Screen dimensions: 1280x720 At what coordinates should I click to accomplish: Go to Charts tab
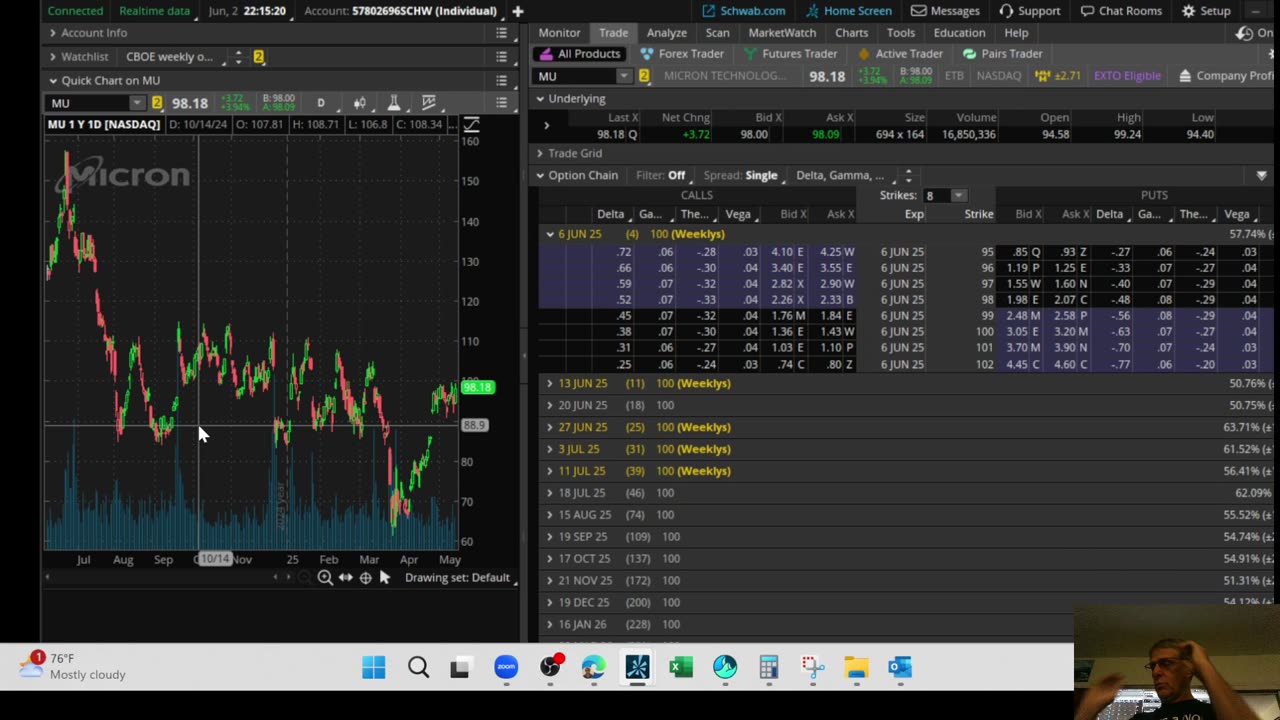pos(851,33)
